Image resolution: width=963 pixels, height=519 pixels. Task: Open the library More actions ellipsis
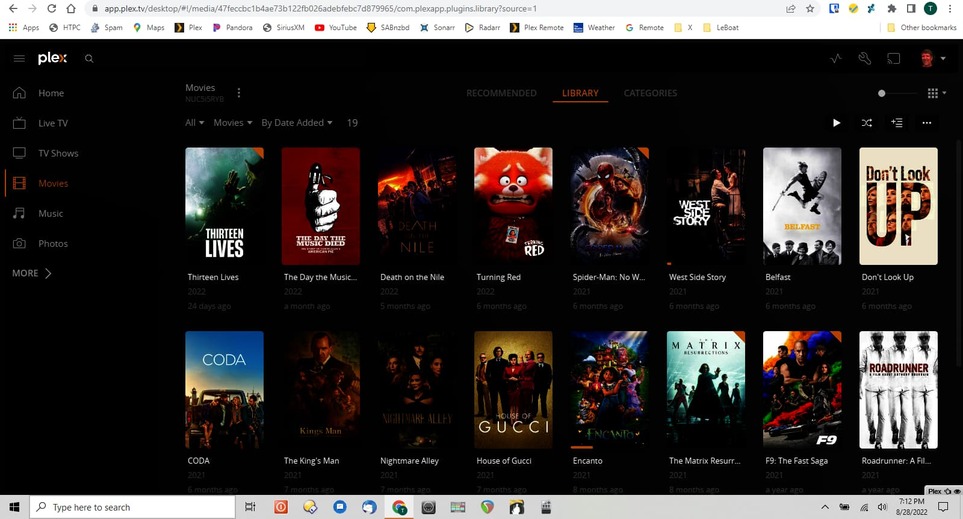(x=927, y=123)
